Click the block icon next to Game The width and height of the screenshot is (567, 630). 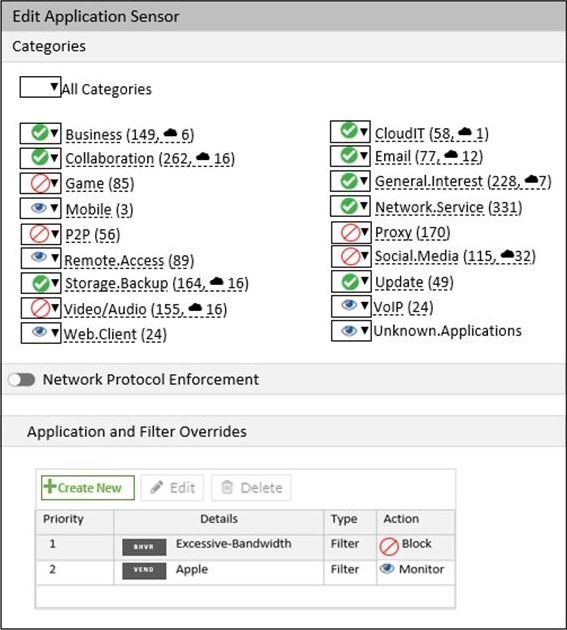click(40, 184)
